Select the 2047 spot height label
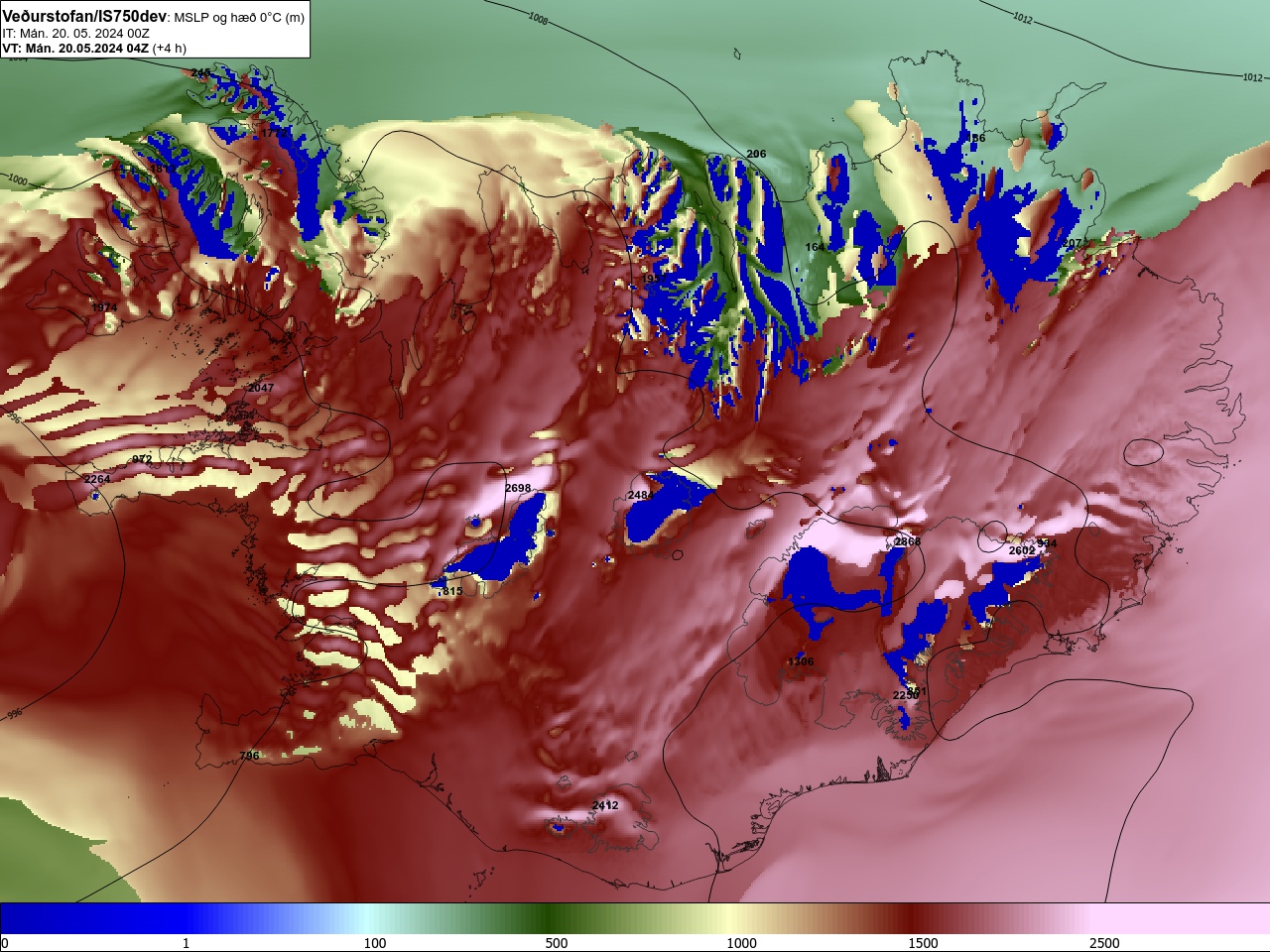1270x952 pixels. click(x=260, y=388)
